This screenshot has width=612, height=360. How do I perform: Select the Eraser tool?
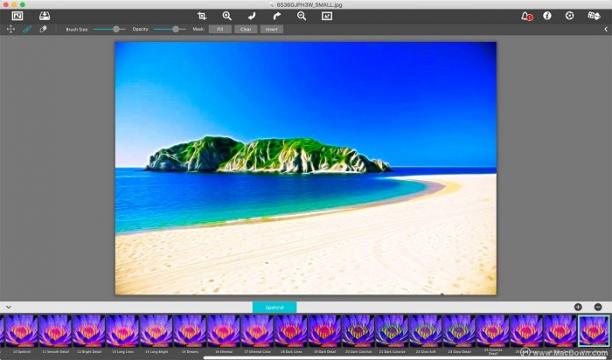tap(43, 29)
